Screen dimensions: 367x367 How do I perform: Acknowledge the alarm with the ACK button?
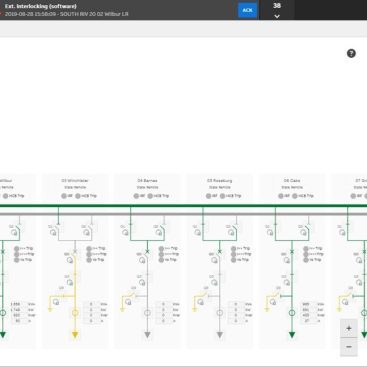point(247,10)
